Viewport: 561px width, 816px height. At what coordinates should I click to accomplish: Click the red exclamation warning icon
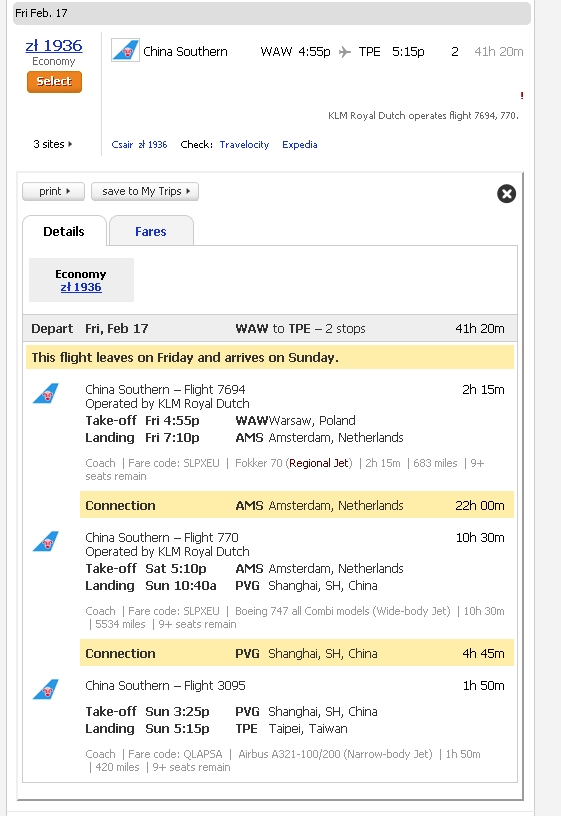click(x=521, y=95)
